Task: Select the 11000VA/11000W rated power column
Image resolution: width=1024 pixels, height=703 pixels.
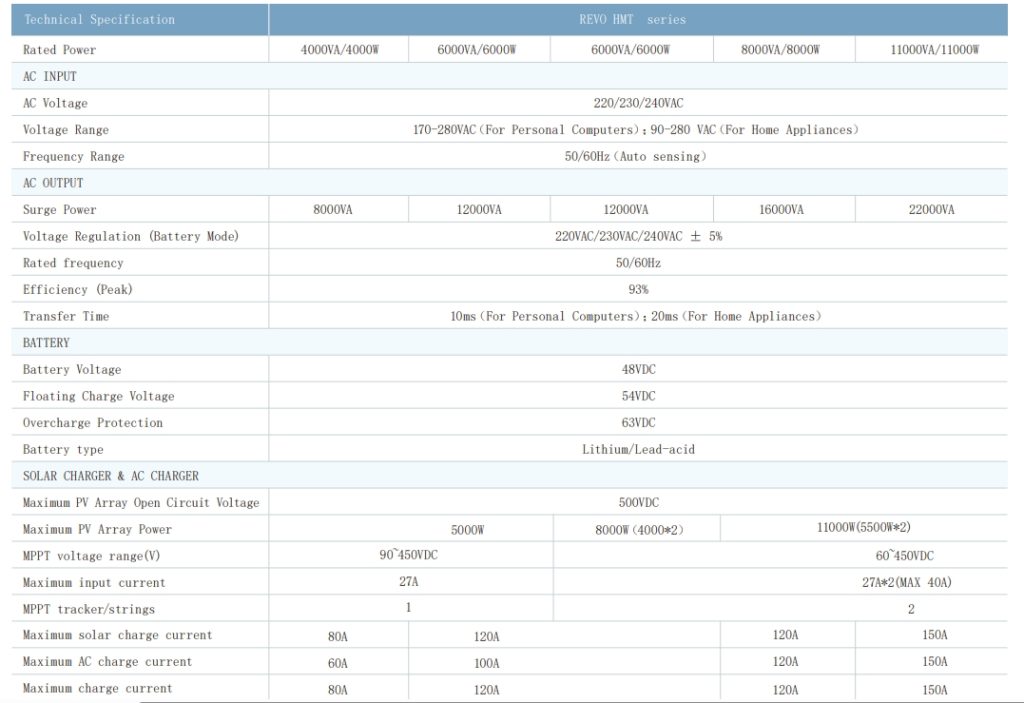Action: pos(934,50)
